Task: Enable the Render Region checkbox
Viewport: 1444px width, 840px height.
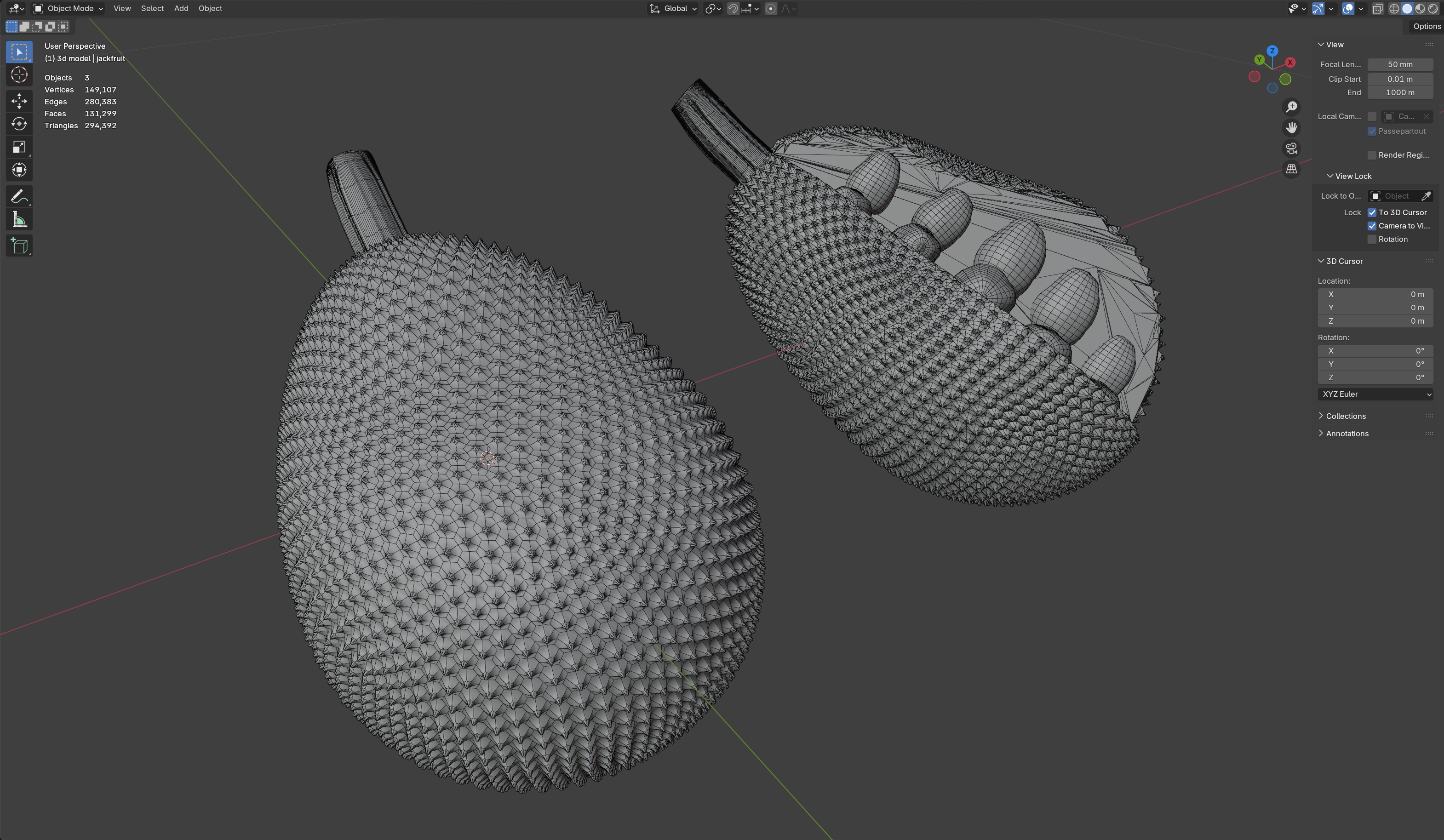Action: [x=1372, y=155]
